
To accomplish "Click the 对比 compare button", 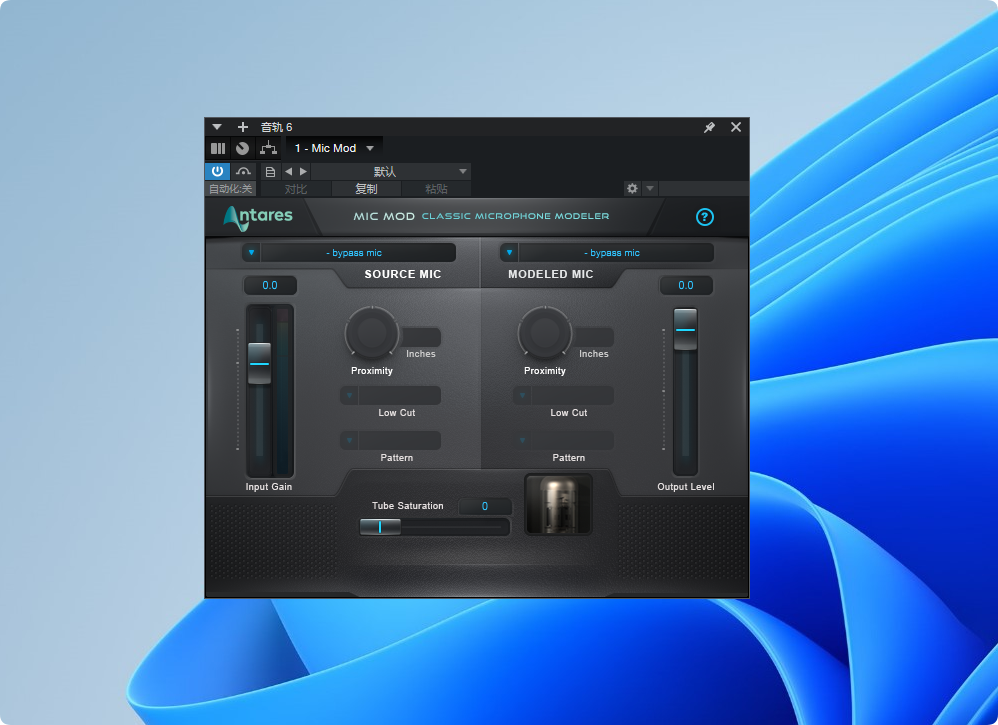I will pyautogui.click(x=296, y=189).
